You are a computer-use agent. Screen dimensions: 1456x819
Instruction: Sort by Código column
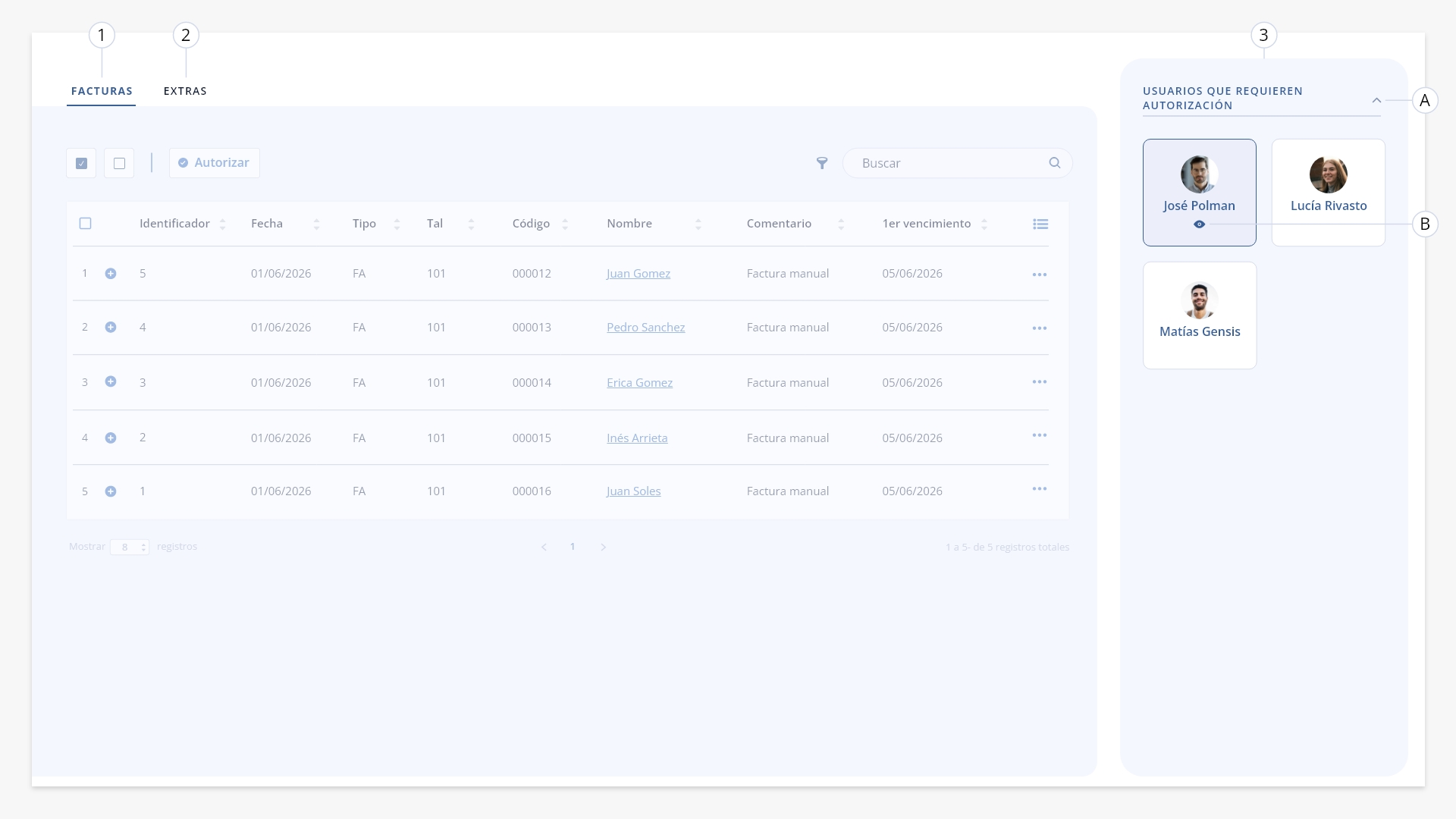point(565,224)
